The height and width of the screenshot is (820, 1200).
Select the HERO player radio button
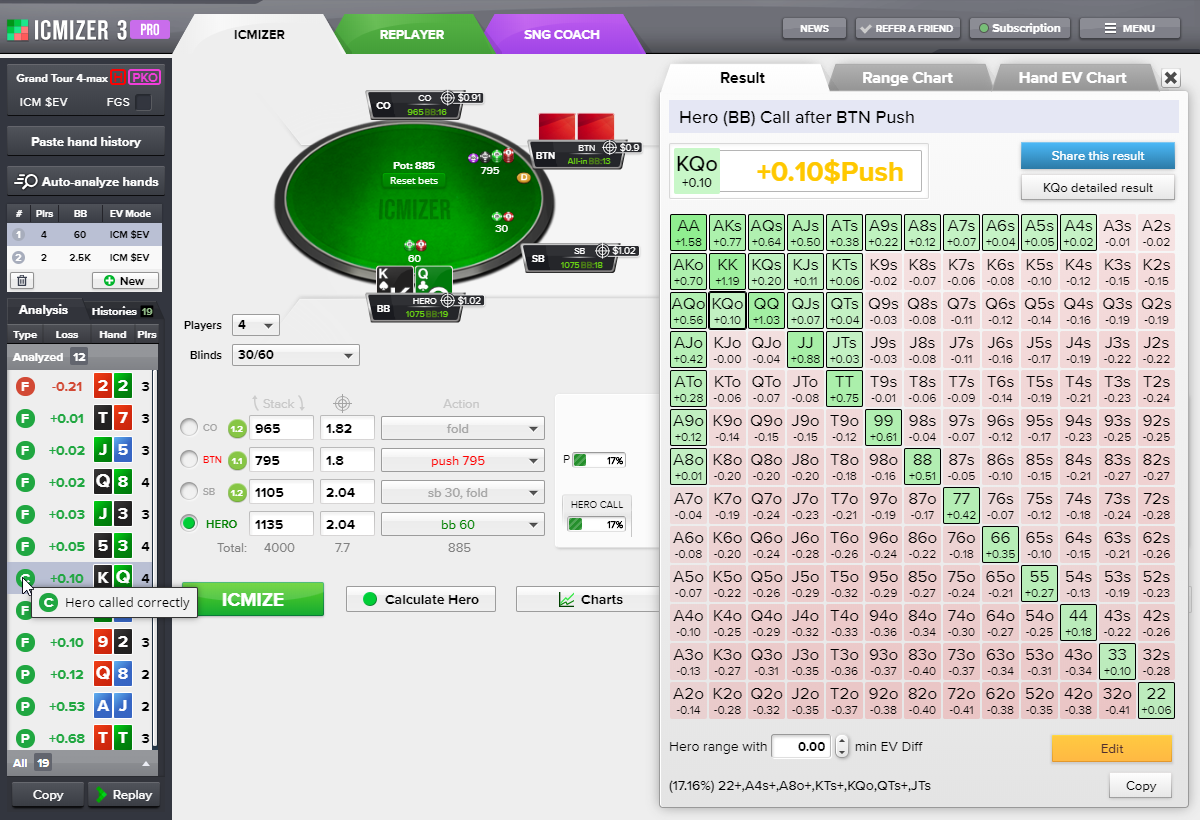point(188,523)
